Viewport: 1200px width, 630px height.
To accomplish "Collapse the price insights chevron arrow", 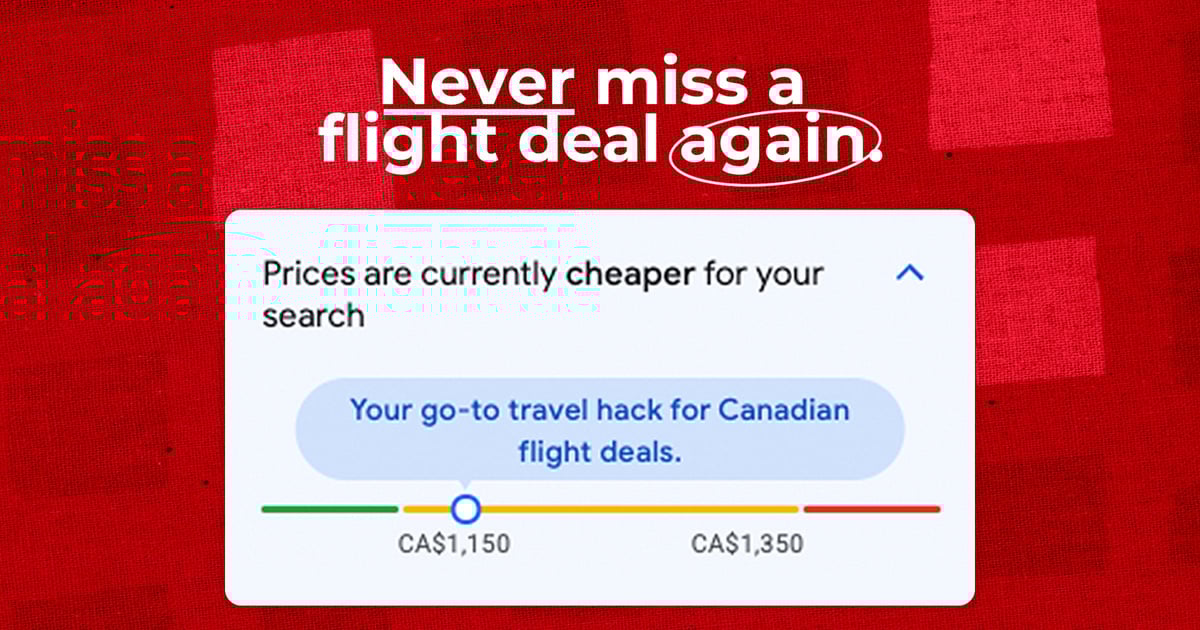I will pyautogui.click(x=910, y=272).
